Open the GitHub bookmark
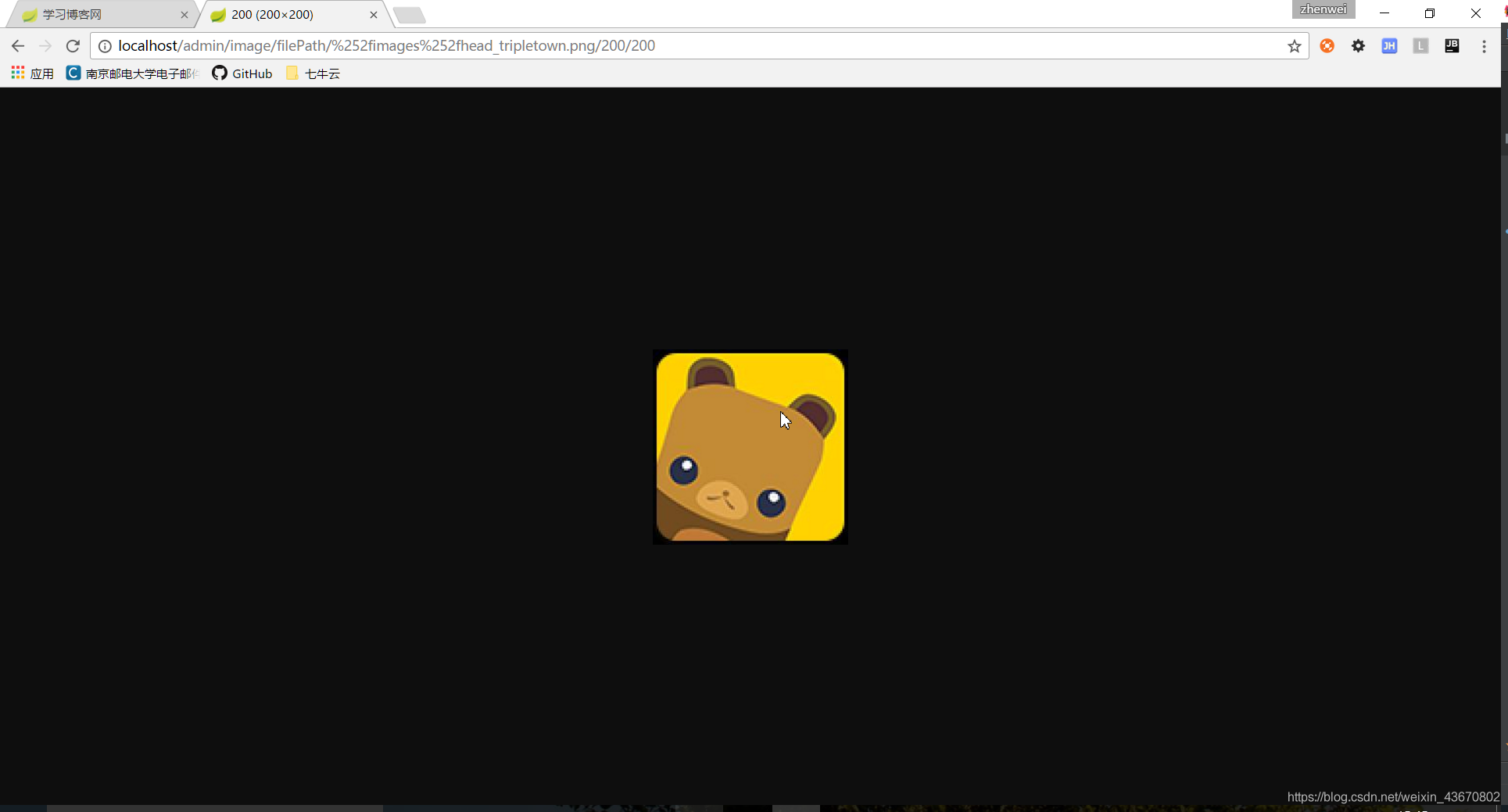The height and width of the screenshot is (812, 1508). tap(242, 73)
